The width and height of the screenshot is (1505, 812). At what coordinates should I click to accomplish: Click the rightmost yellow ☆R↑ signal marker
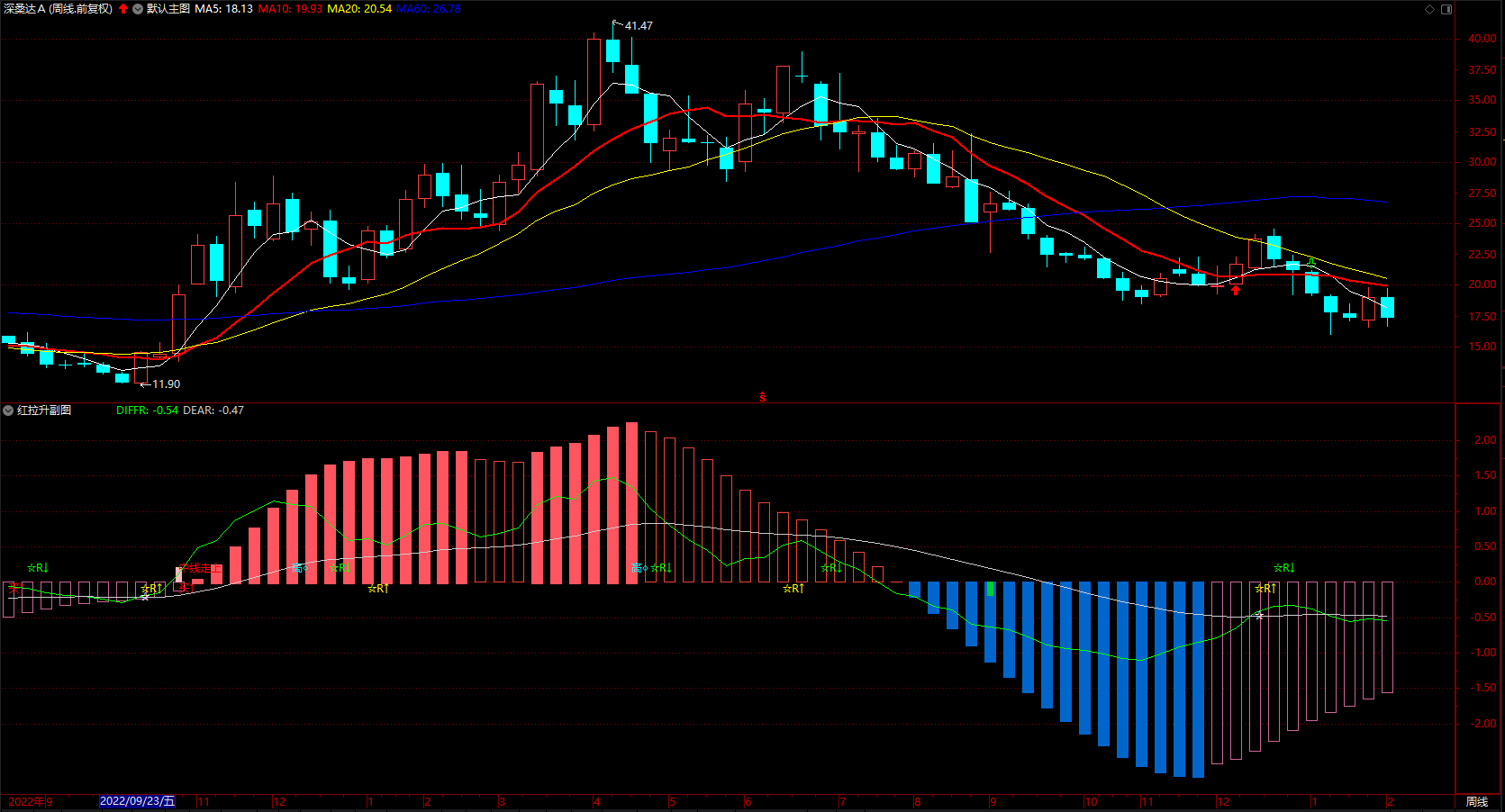tap(1265, 589)
